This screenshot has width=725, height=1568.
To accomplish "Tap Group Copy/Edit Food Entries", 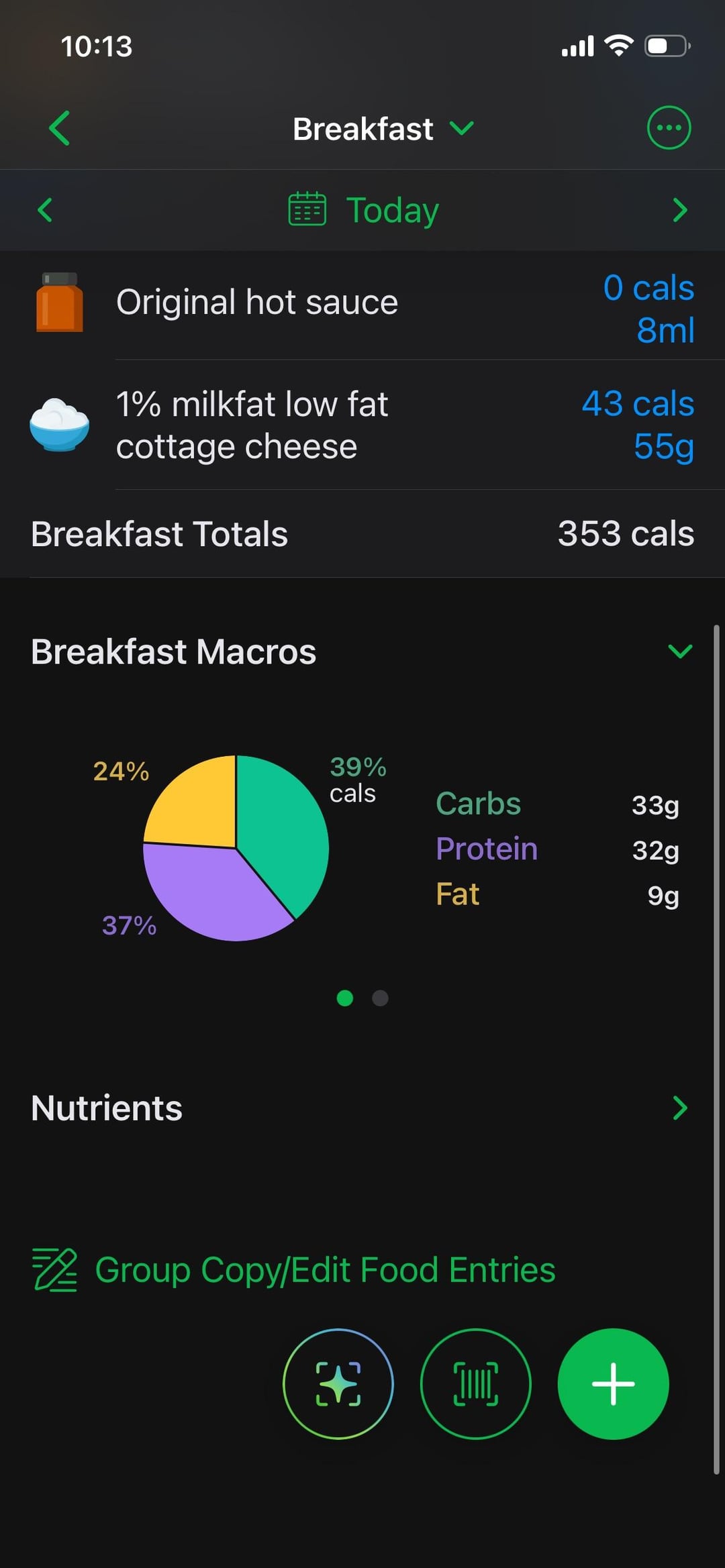I will (325, 1270).
